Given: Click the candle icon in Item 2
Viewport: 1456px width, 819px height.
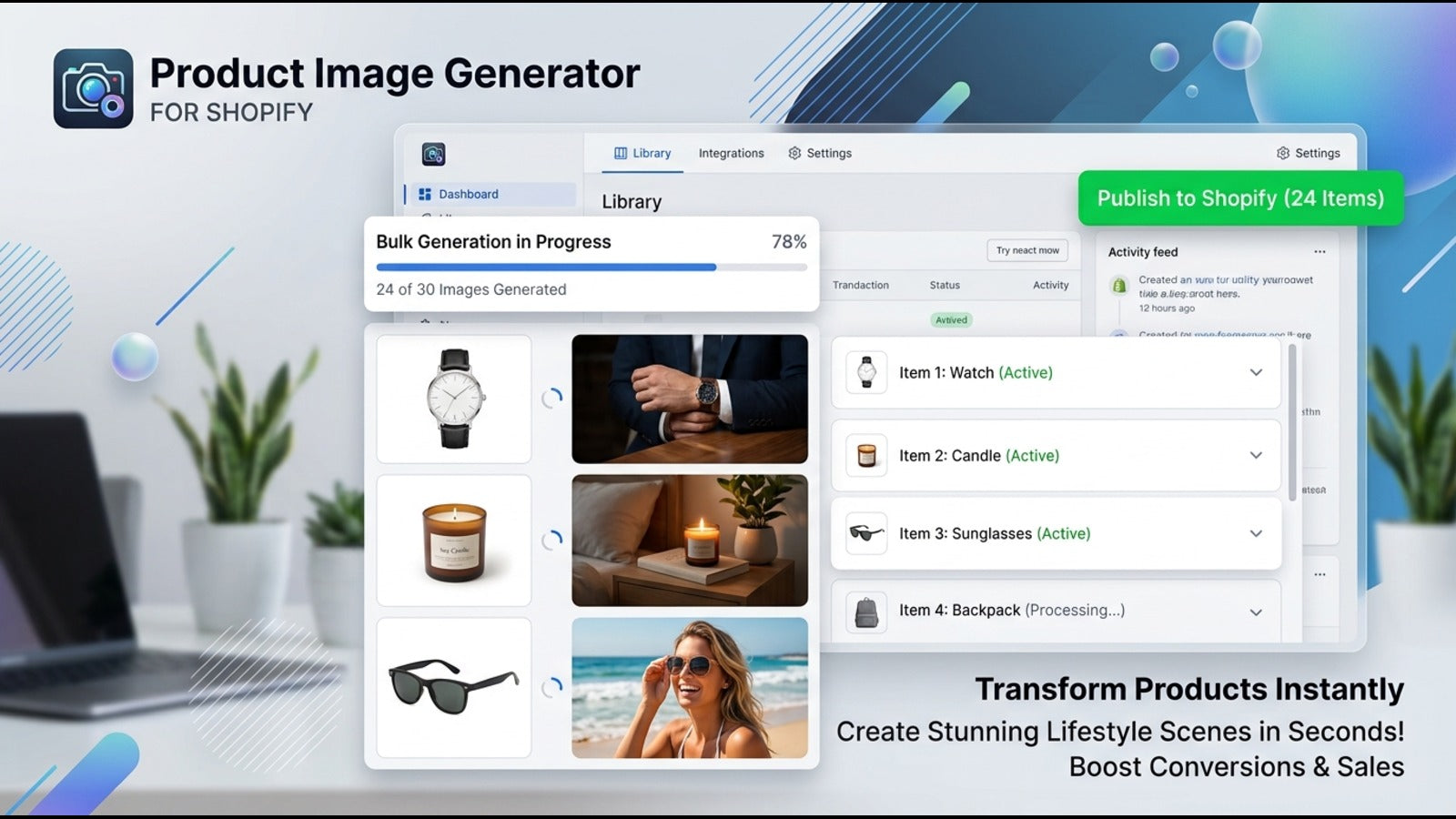Looking at the screenshot, I should (866, 456).
